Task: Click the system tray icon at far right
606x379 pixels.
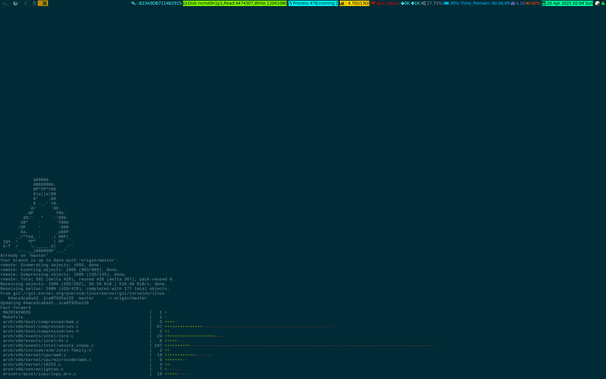Action: point(602,3)
